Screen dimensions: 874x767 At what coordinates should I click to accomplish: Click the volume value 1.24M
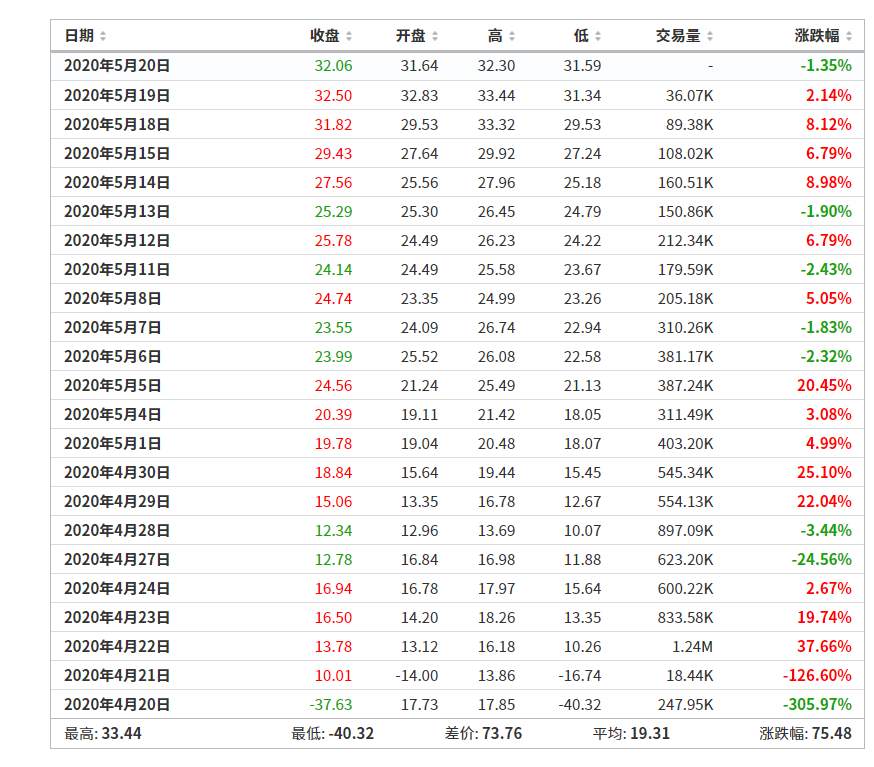(x=692, y=647)
